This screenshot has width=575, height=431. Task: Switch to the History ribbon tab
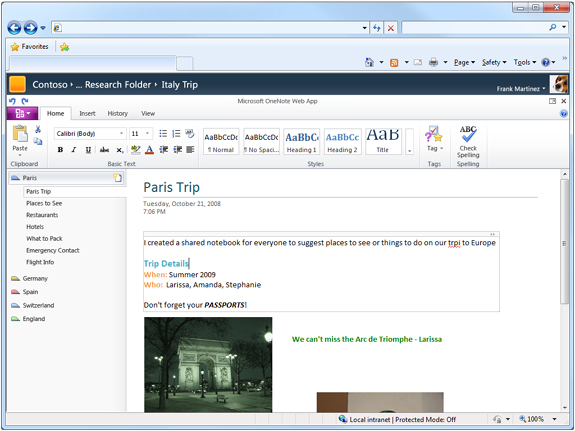pyautogui.click(x=117, y=114)
